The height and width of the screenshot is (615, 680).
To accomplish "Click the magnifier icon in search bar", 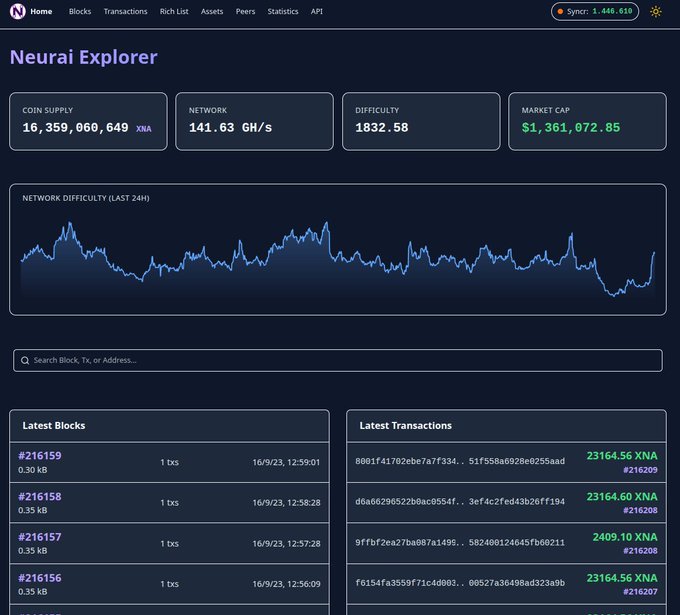I will 25,360.
